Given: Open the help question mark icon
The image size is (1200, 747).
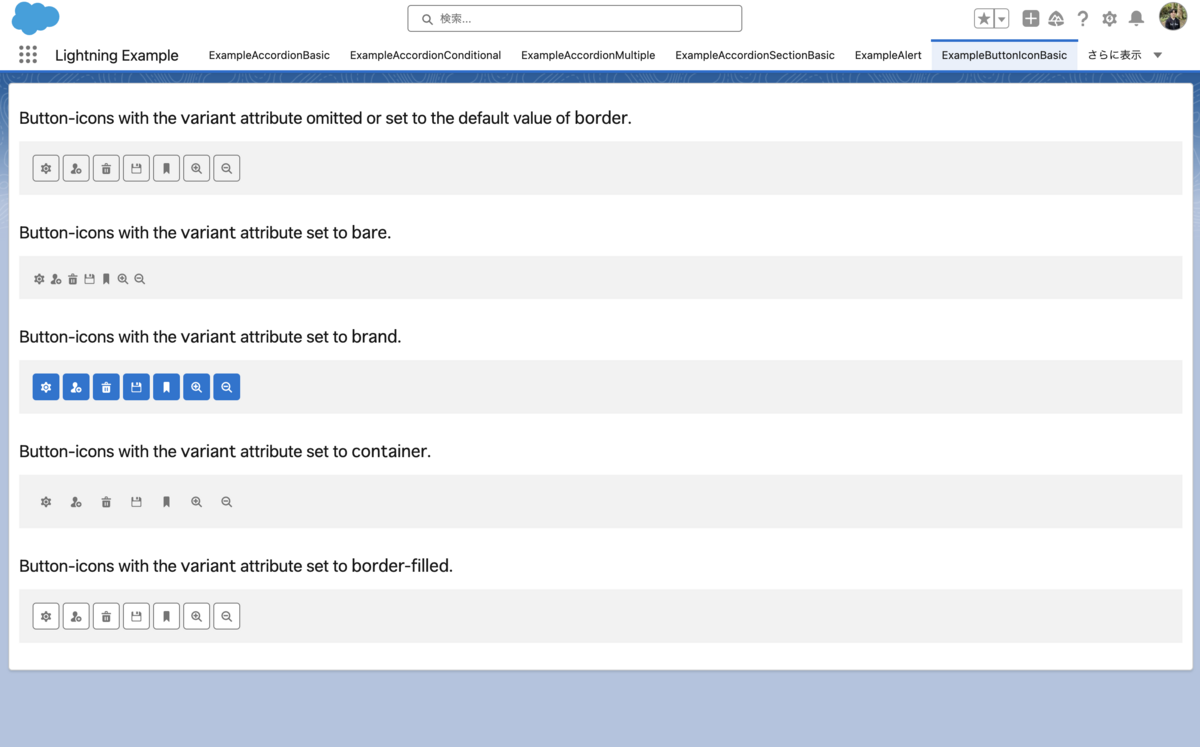Looking at the screenshot, I should (x=1082, y=18).
